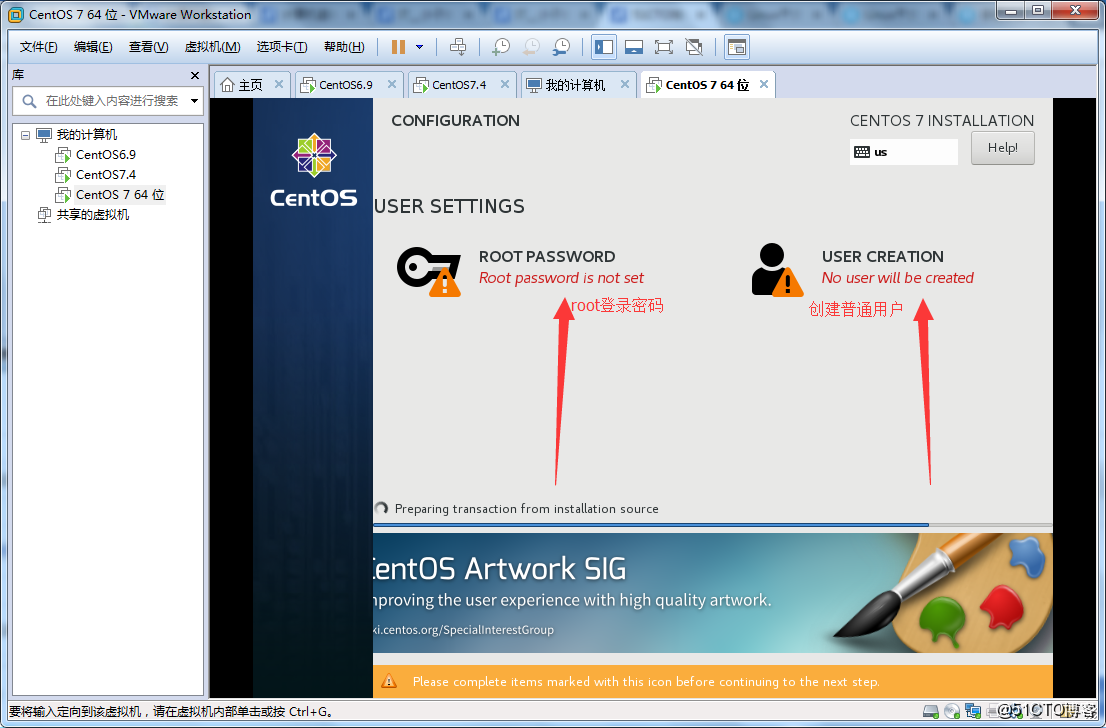This screenshot has height=728, width=1106.
Task: Click the Send Ctrl+Alt+Del toolbar icon
Action: tap(458, 47)
